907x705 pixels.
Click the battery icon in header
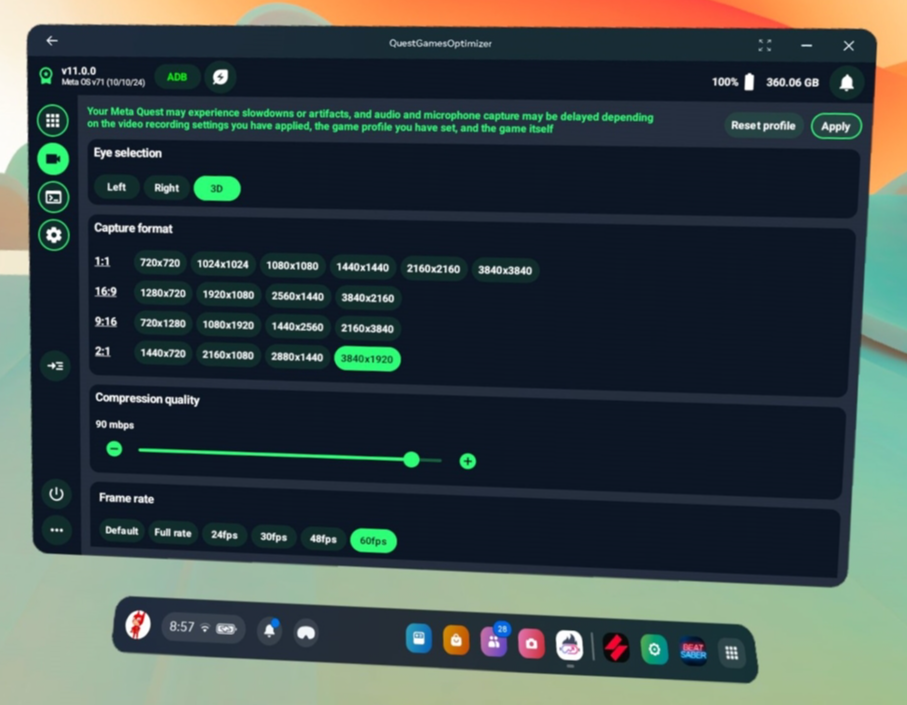point(749,82)
